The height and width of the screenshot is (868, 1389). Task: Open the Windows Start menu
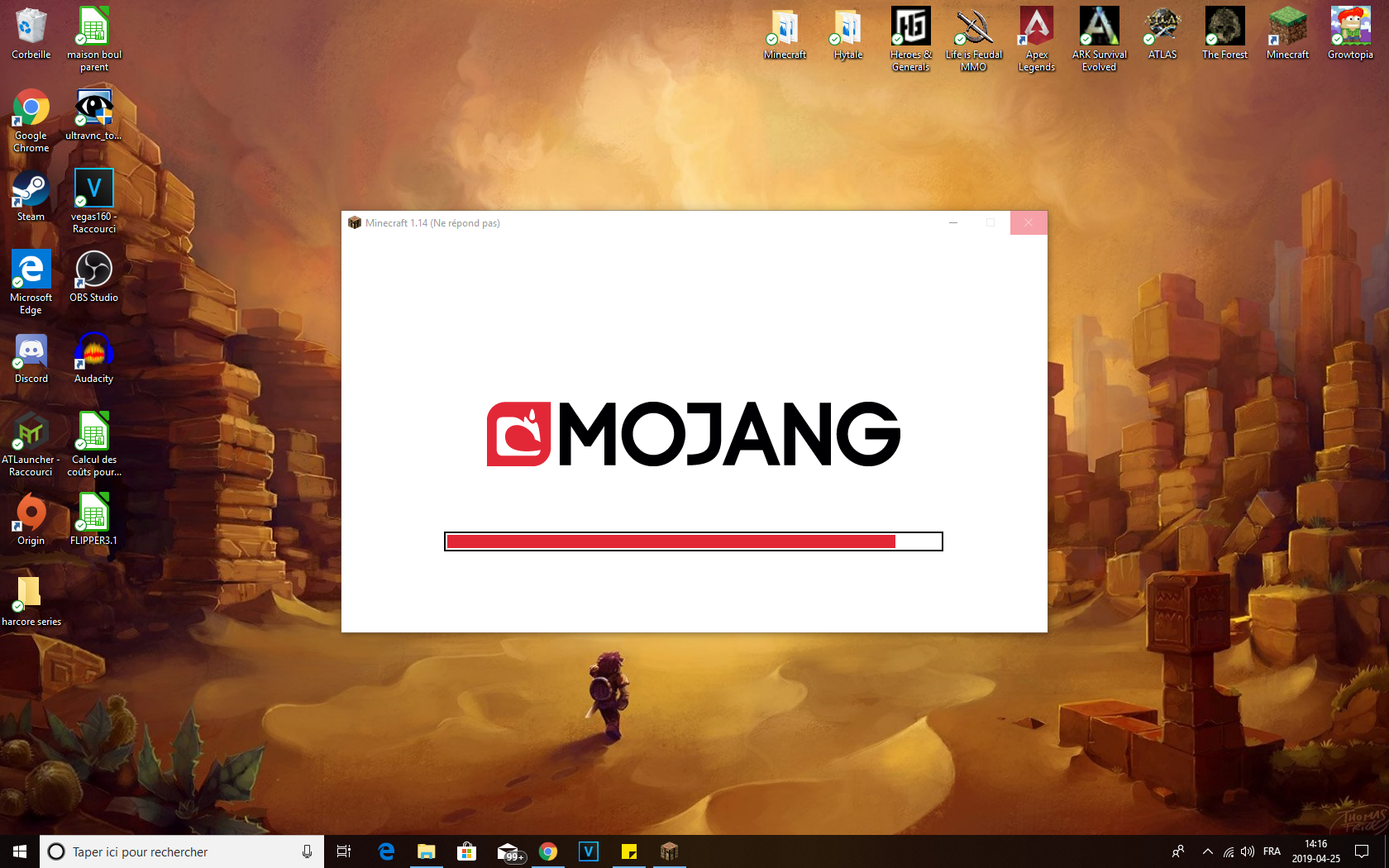(x=20, y=851)
